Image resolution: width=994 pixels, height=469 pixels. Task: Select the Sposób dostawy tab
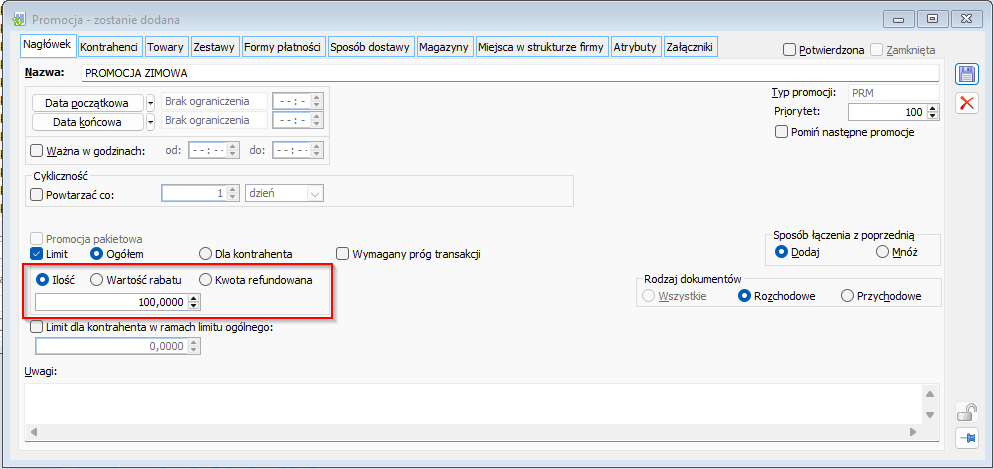tap(370, 47)
